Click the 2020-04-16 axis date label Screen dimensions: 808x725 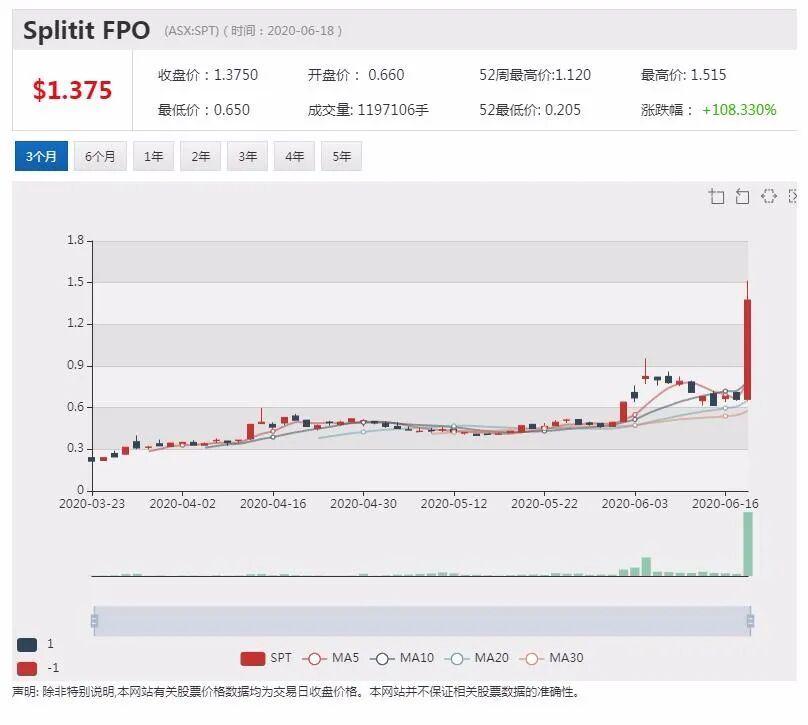point(273,504)
